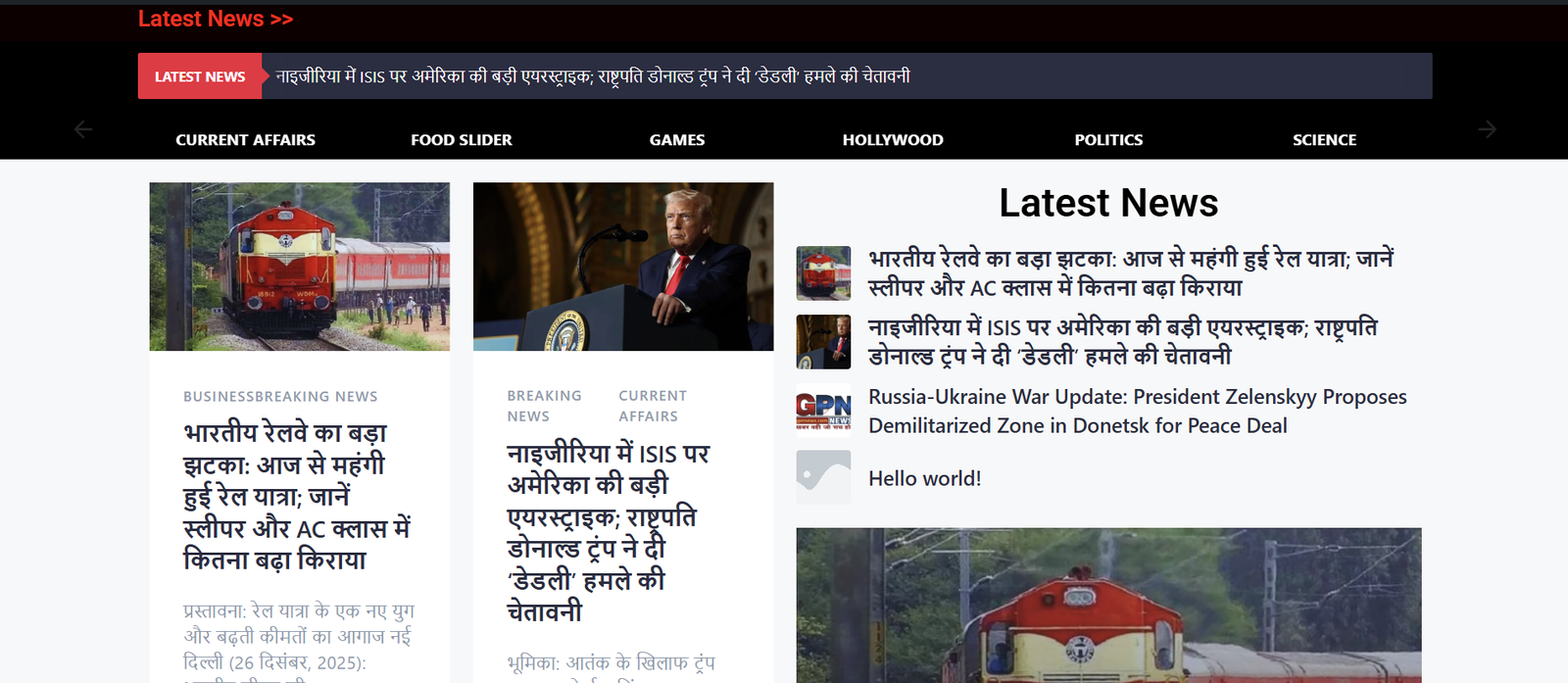
Task: Click the 'Latest News' sidebar heading
Action: coord(1108,203)
